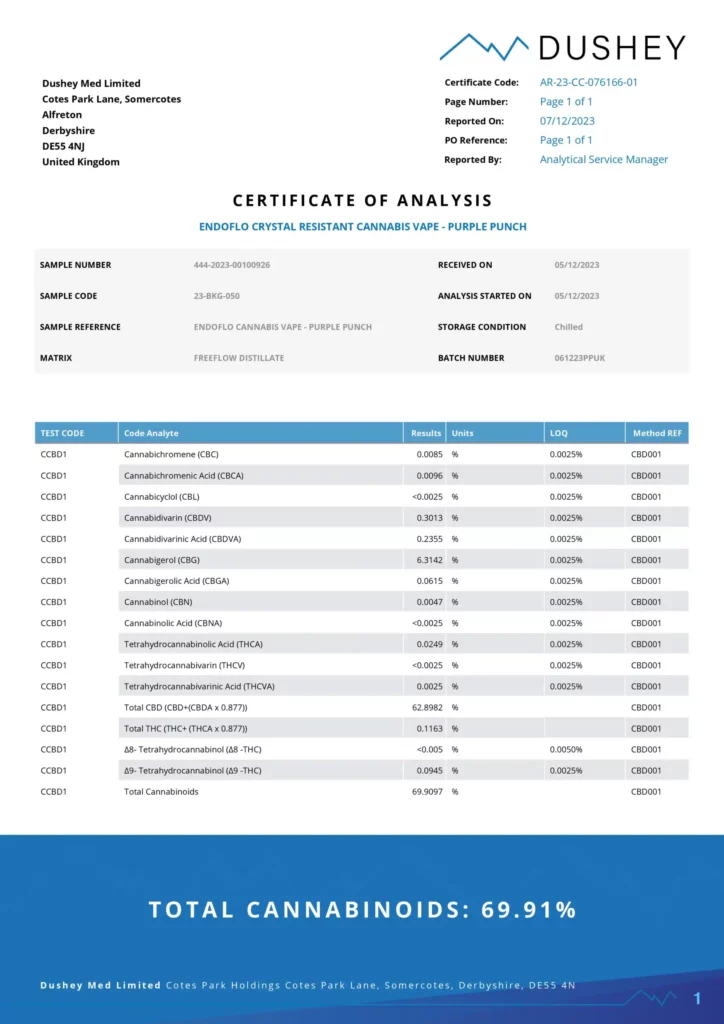Click the CBDV result value 0.3013
The width and height of the screenshot is (724, 1024).
pos(430,518)
